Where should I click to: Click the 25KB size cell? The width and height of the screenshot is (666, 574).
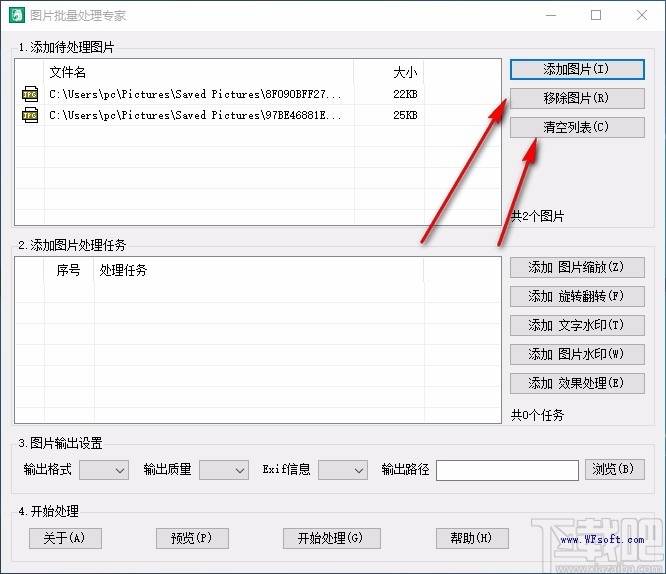coord(405,115)
